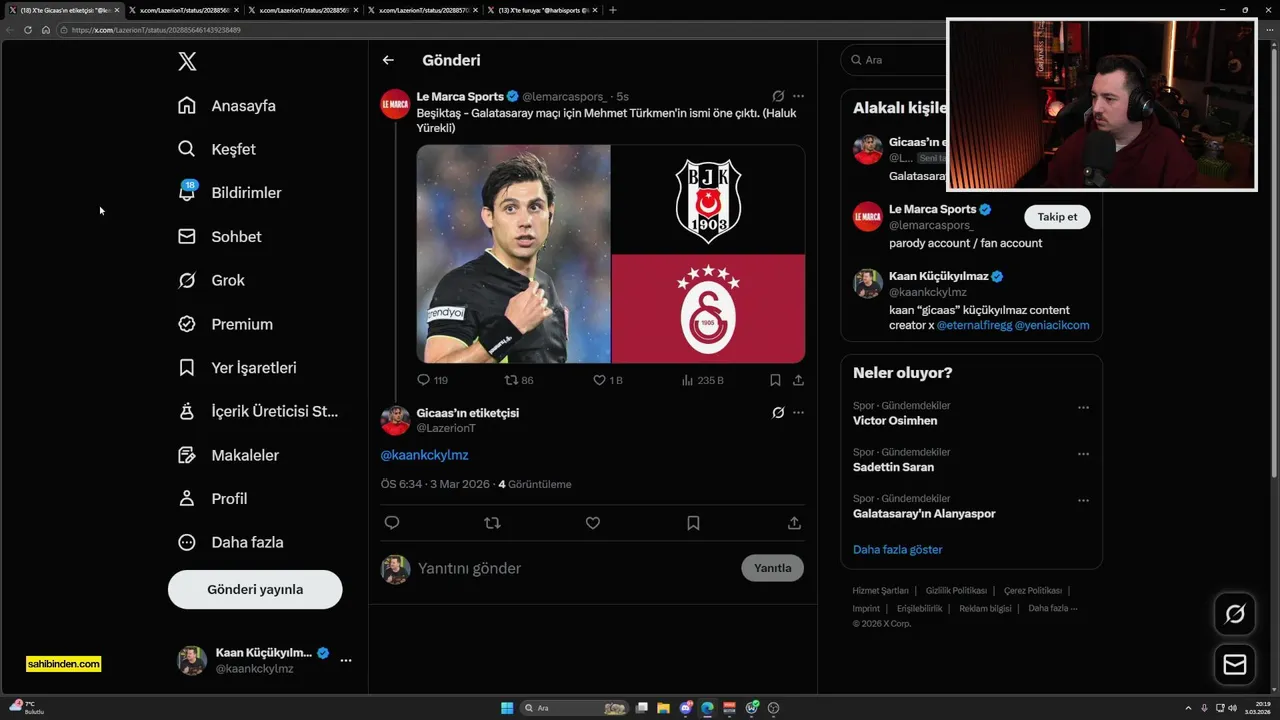This screenshot has width=1280, height=720.
Task: Click the Yanıtla button
Action: click(x=772, y=568)
